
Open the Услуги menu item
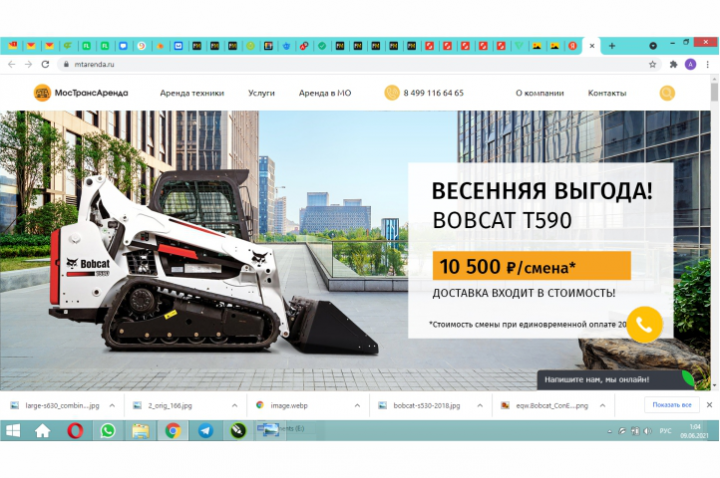[261, 93]
